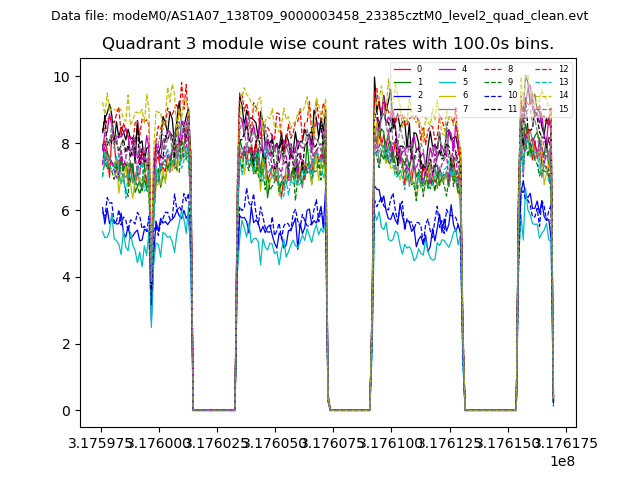This screenshot has height=480, width=640.
Task: Click the y-axis tick label 2
Action: pyautogui.click(x=65, y=344)
